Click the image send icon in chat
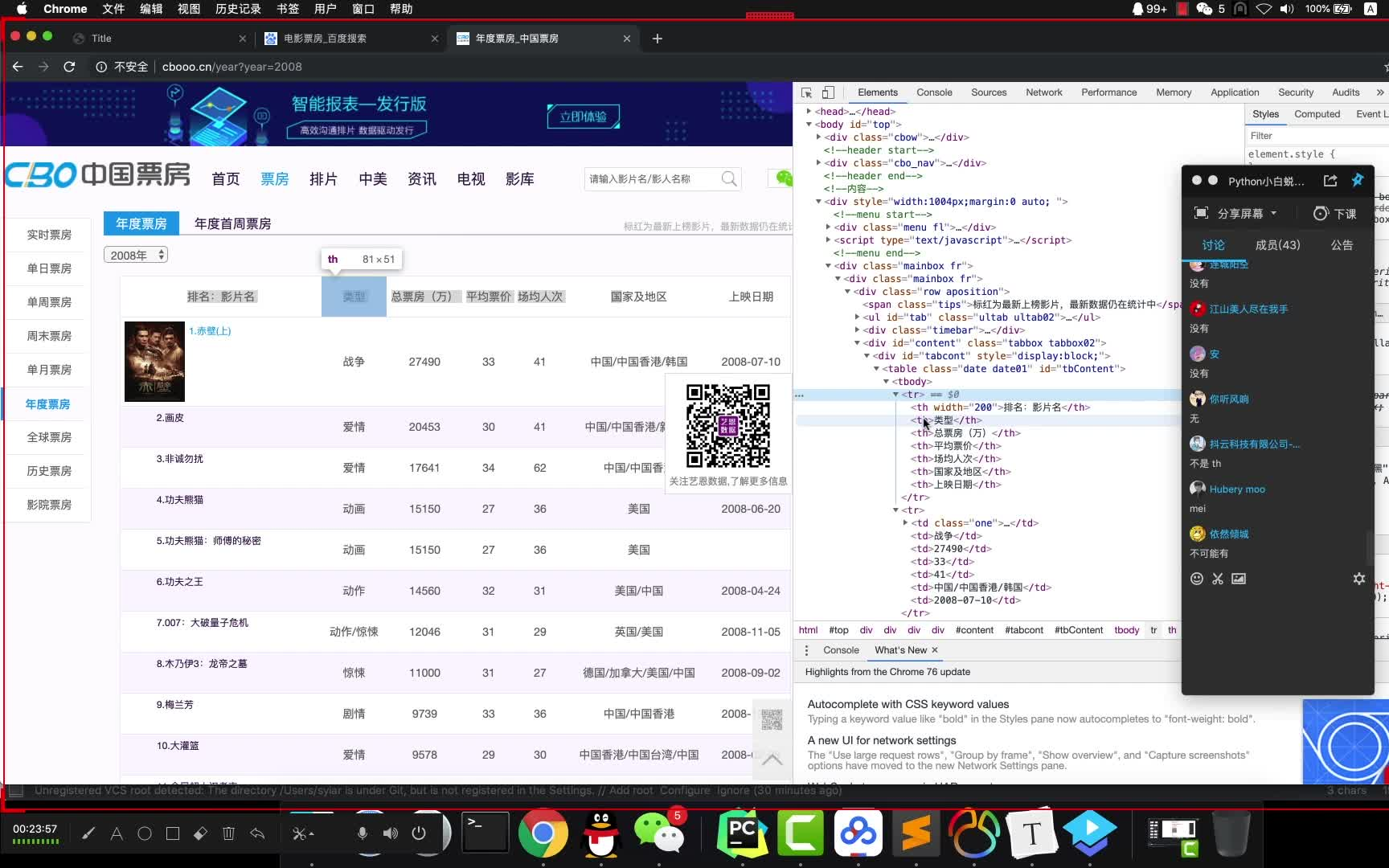 [1239, 579]
